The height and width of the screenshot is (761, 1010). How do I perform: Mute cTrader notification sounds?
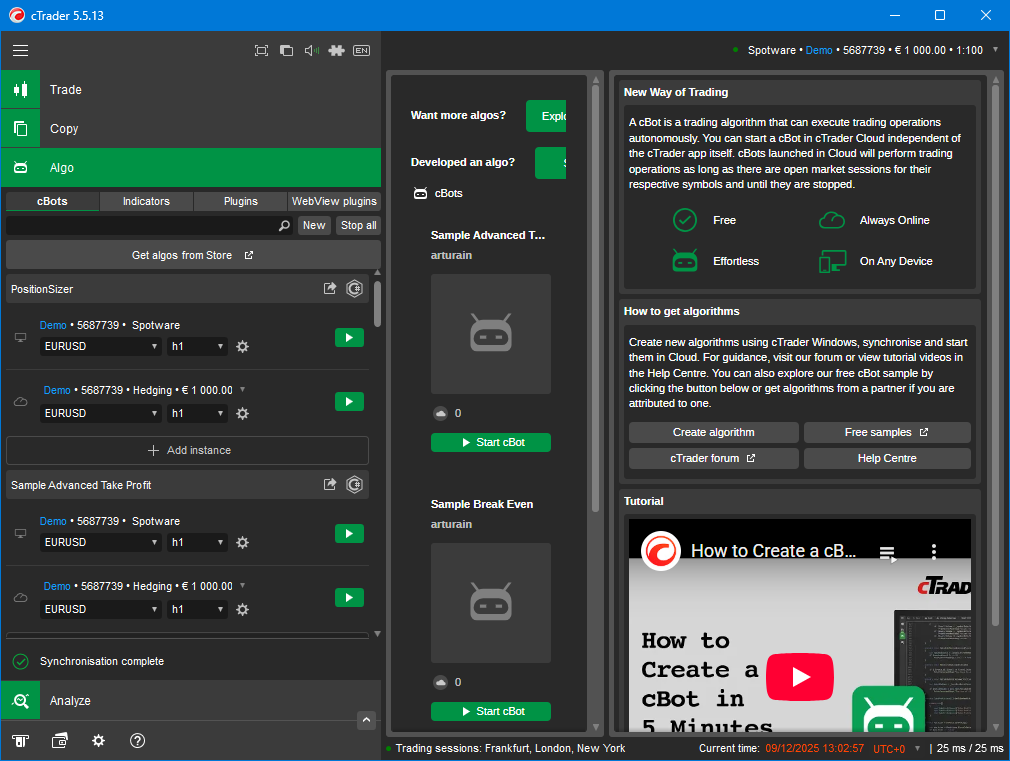[x=310, y=50]
